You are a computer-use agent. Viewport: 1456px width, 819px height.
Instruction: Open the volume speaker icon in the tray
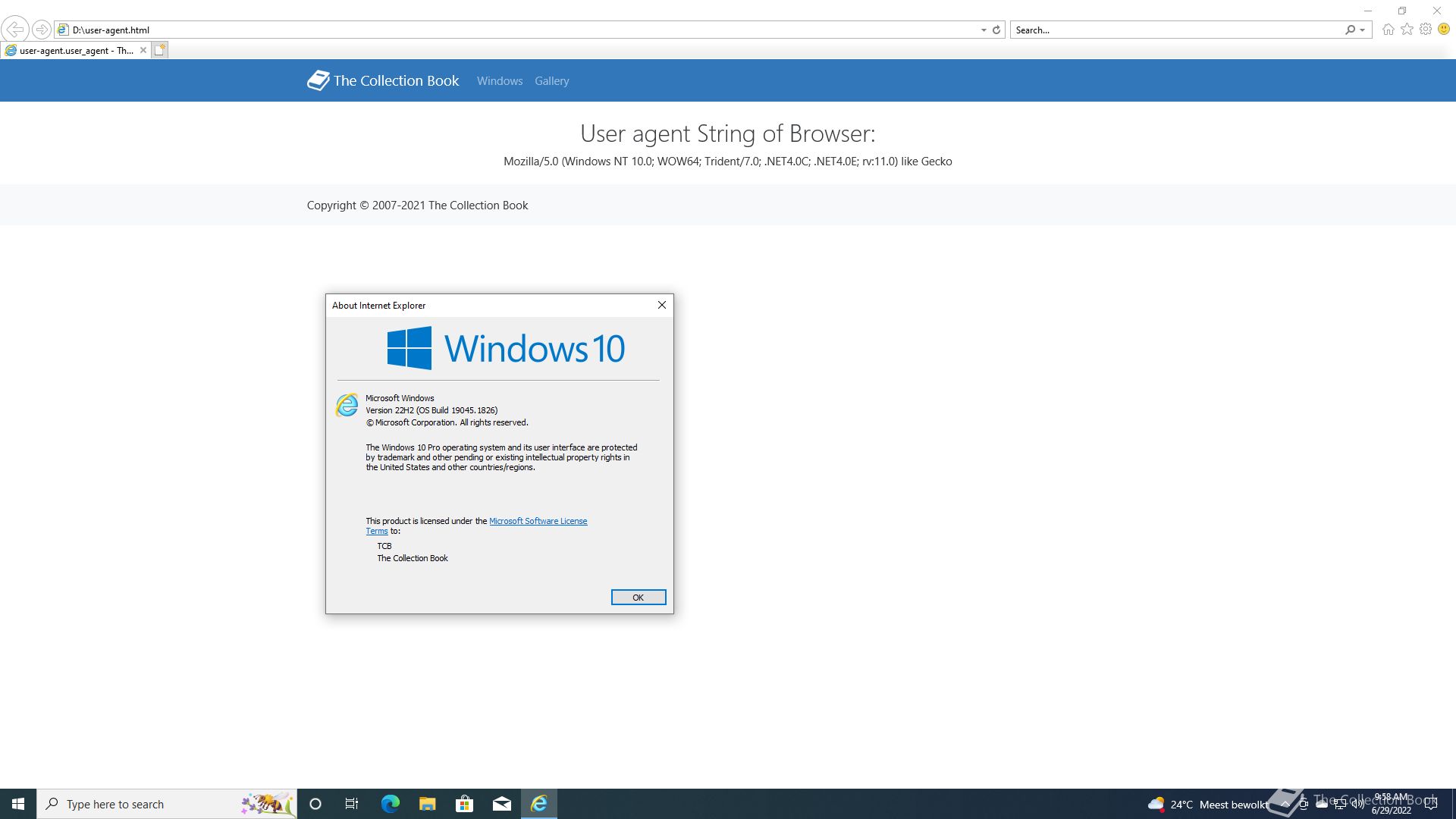click(1357, 804)
